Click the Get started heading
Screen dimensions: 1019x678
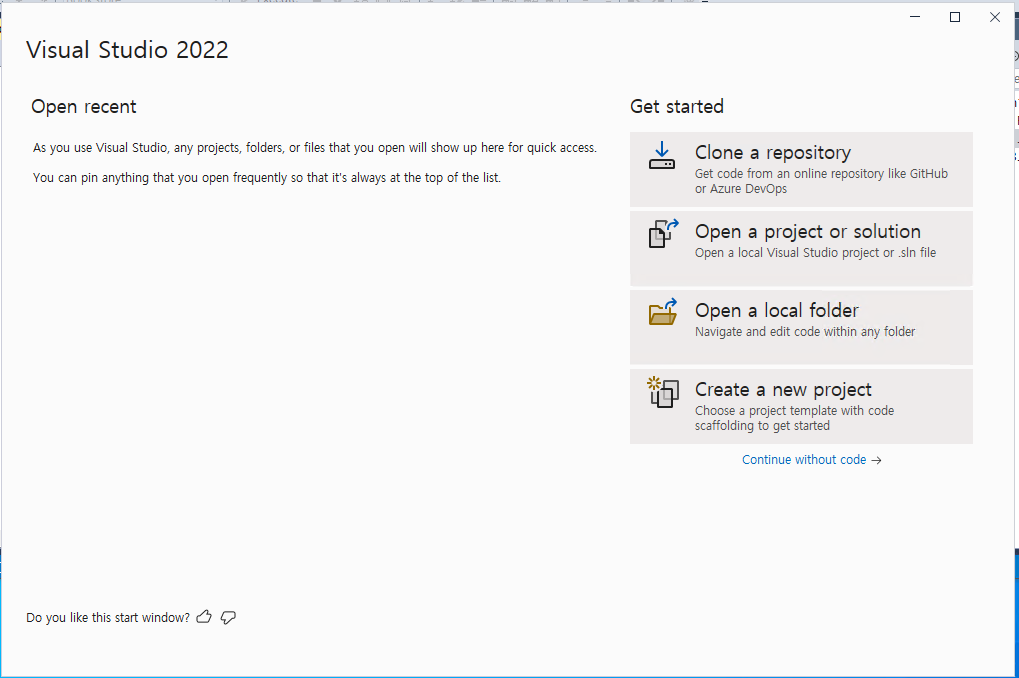677,107
